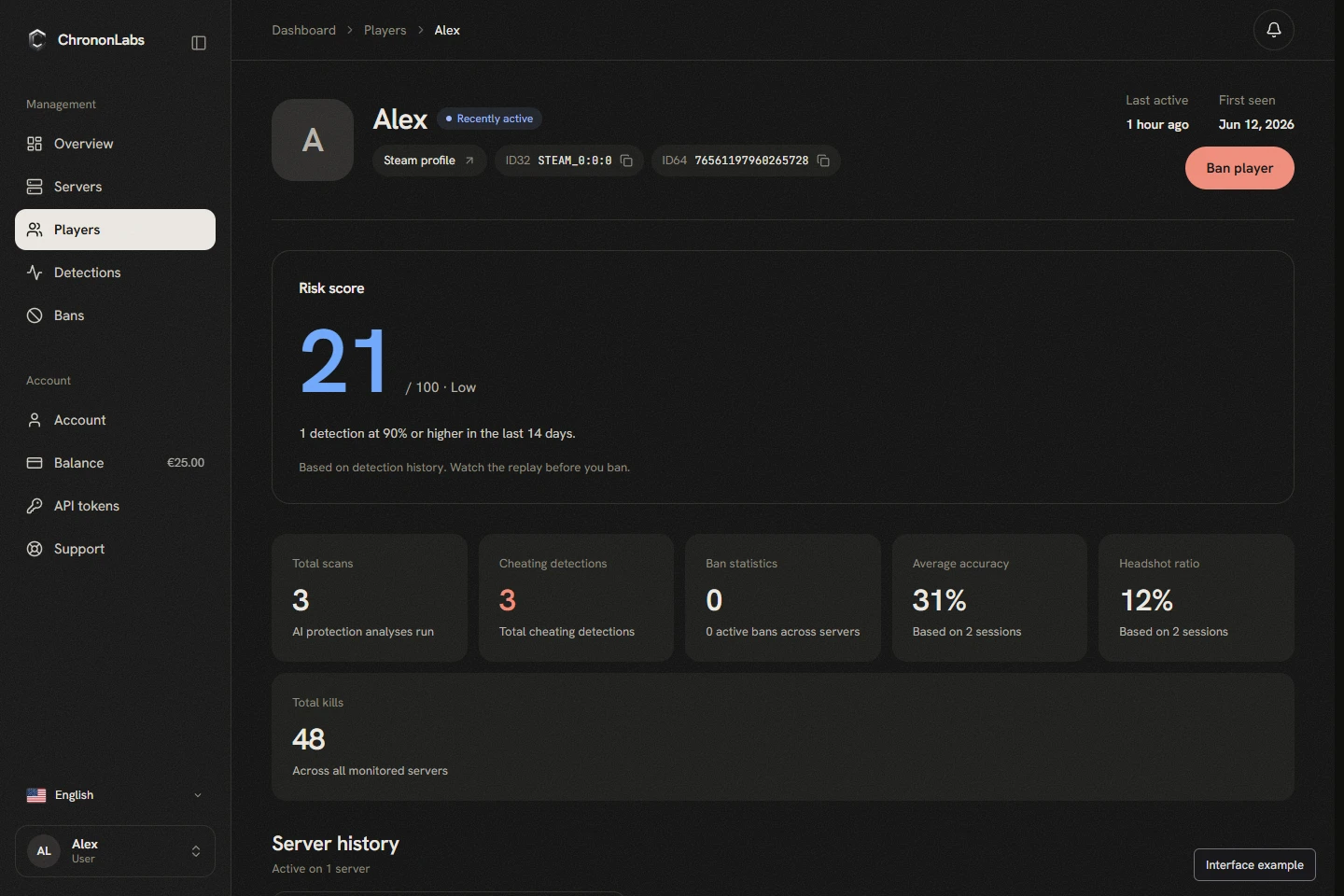
Task: Click the large A player avatar
Action: [x=313, y=140]
